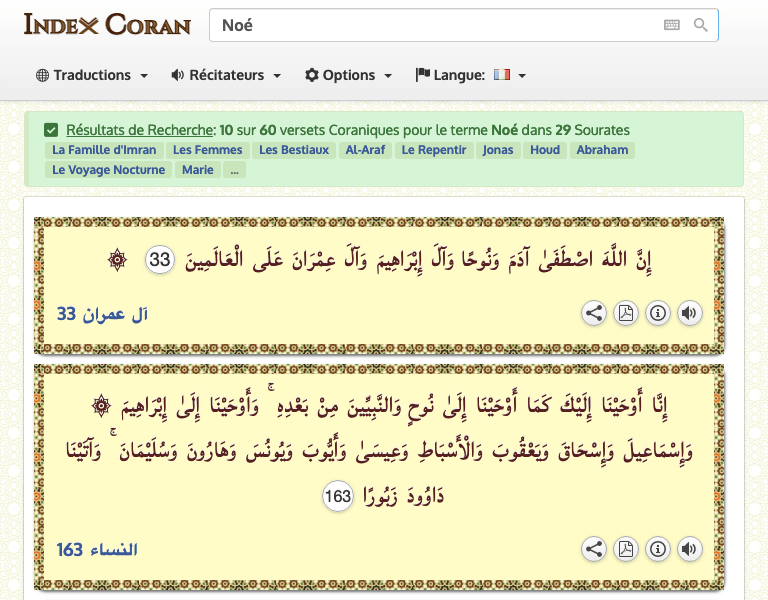Filter by La Famille d'Imran sura tag
The height and width of the screenshot is (600, 768).
(x=105, y=150)
